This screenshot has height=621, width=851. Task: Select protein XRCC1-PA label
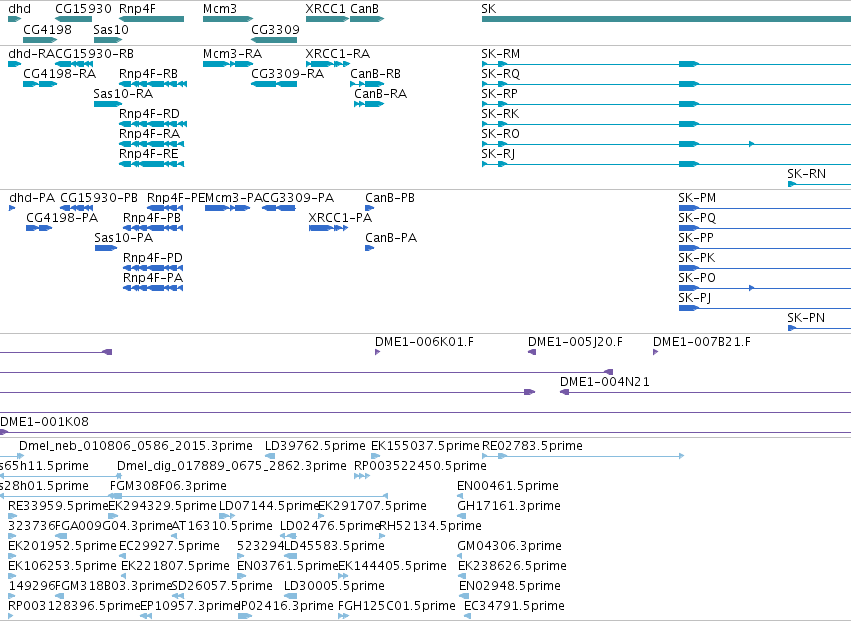point(340,218)
